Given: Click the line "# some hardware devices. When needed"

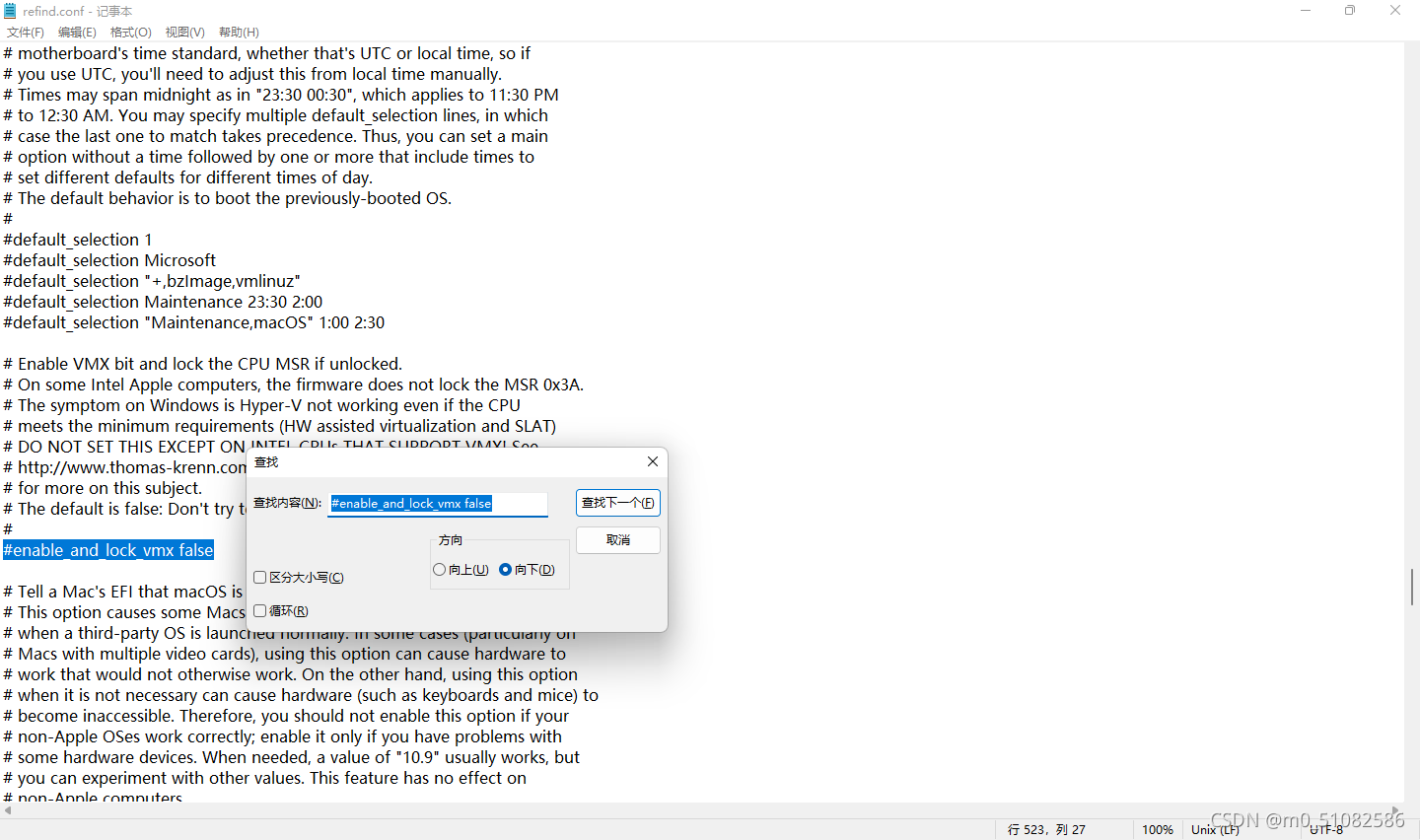Looking at the screenshot, I should click(292, 757).
